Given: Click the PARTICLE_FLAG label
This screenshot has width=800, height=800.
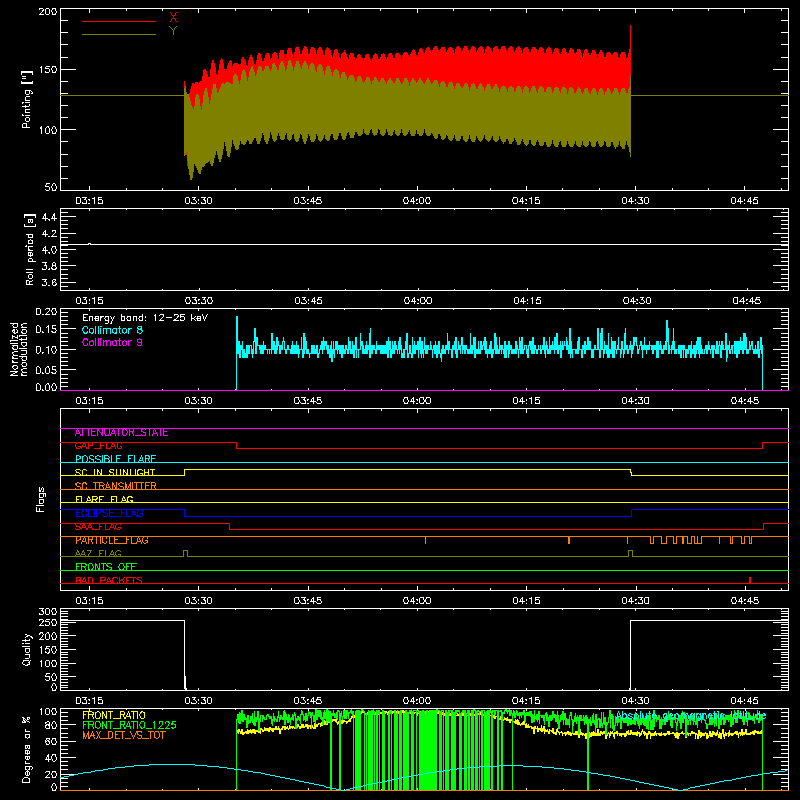Looking at the screenshot, I should tap(112, 540).
